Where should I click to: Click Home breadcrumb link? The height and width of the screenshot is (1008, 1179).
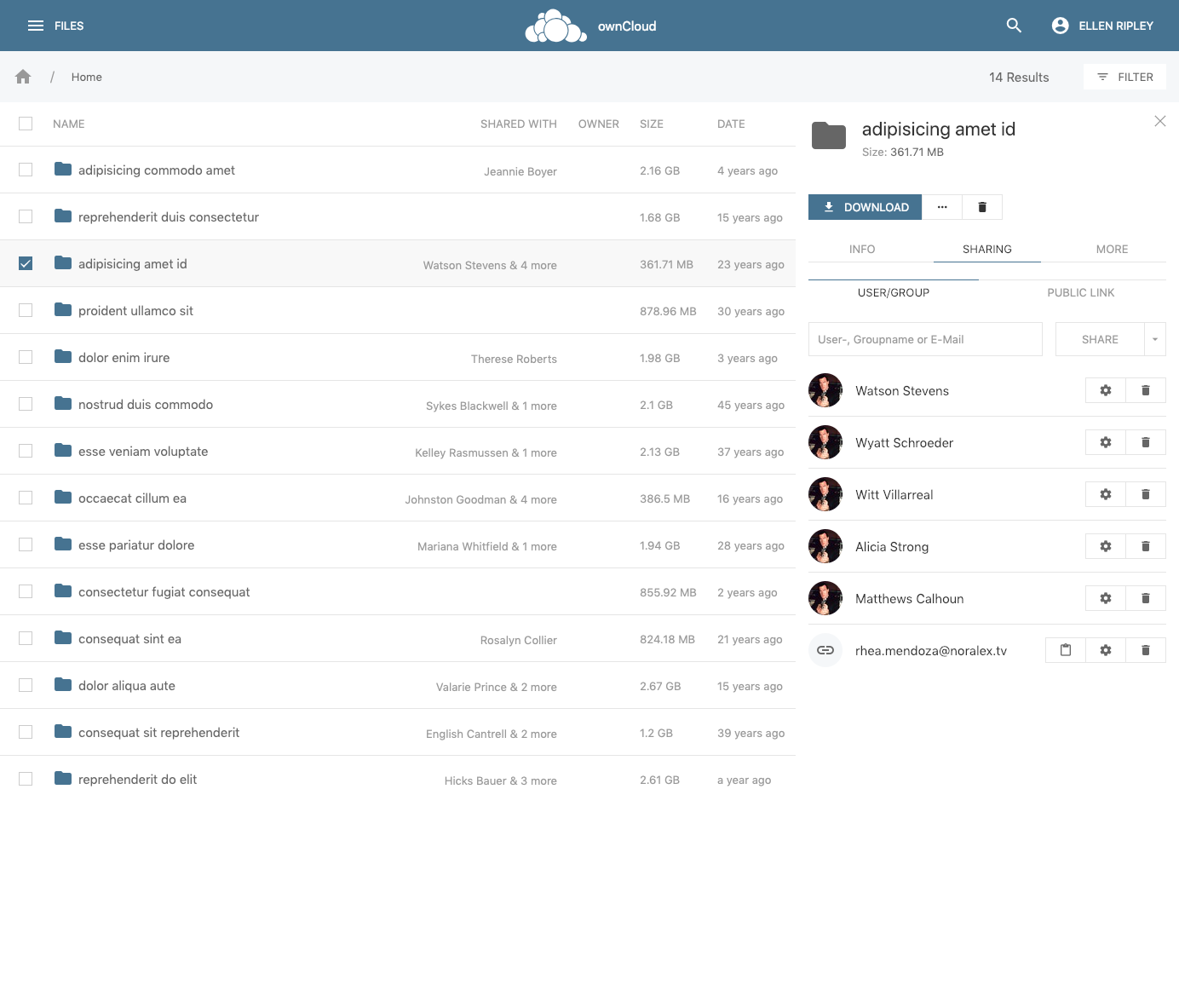87,77
